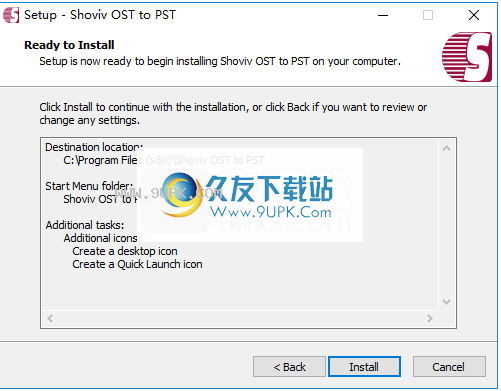Click the disabled maximize button
The image size is (501, 391).
[x=428, y=15]
